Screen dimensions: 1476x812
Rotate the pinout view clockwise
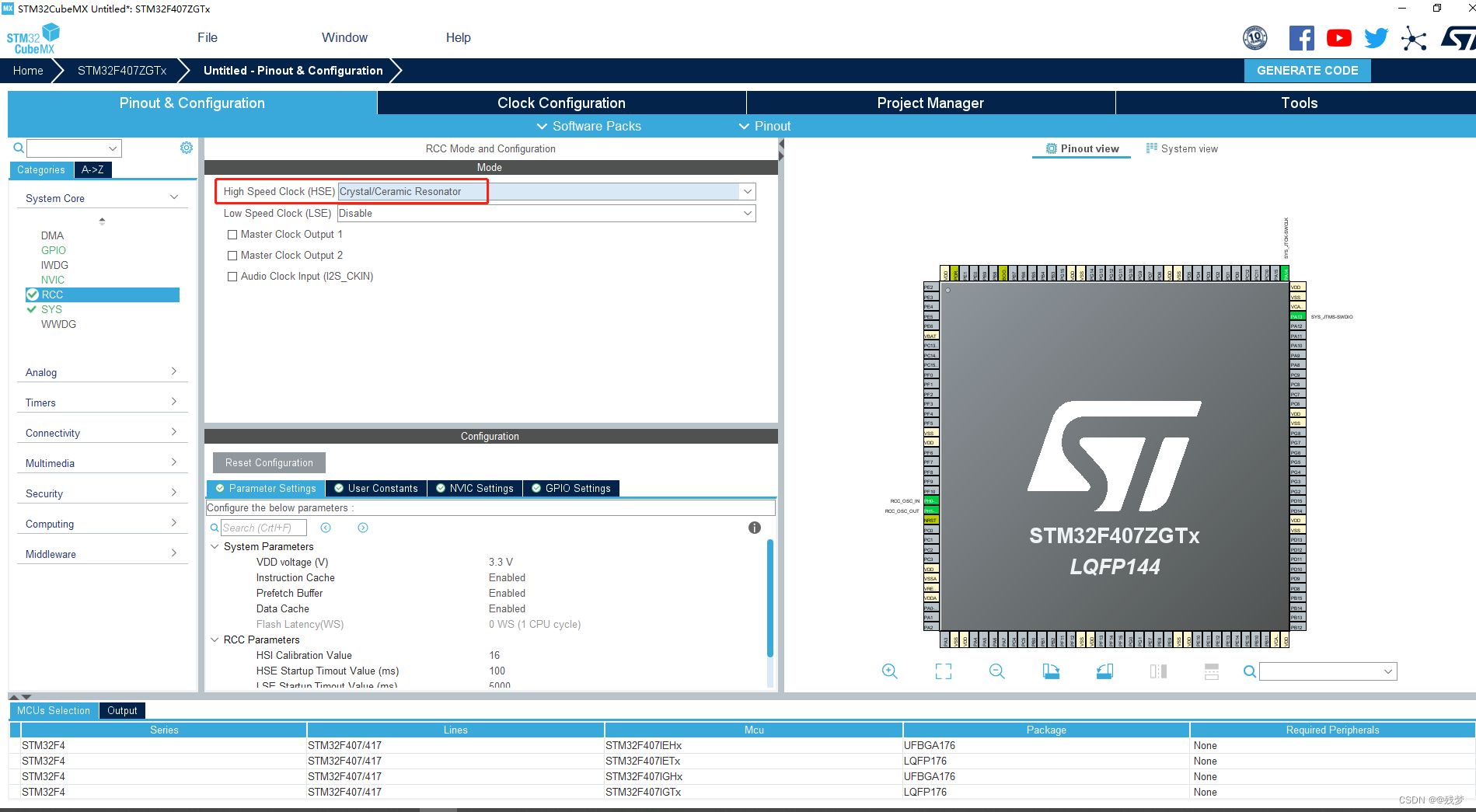(1051, 671)
